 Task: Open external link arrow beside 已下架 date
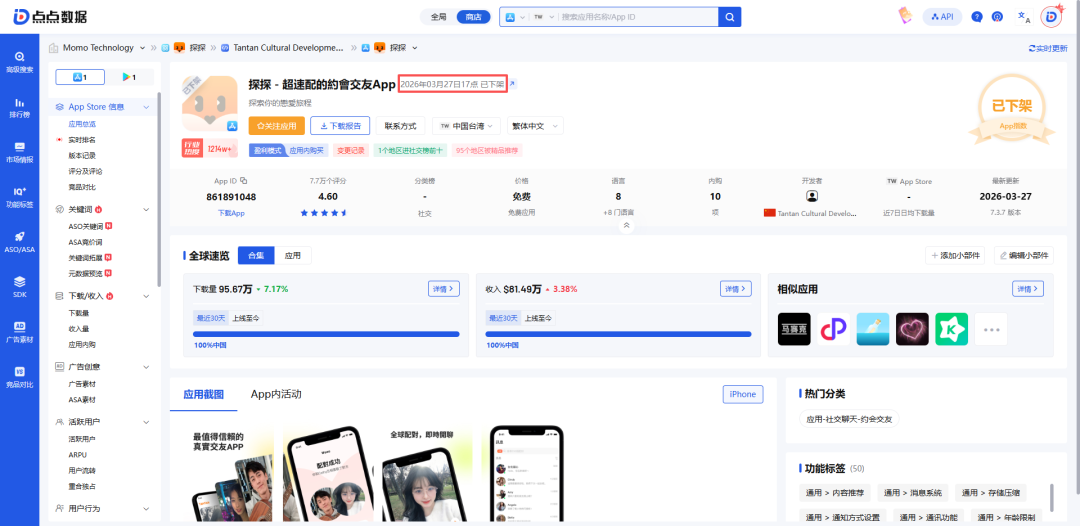coord(512,84)
